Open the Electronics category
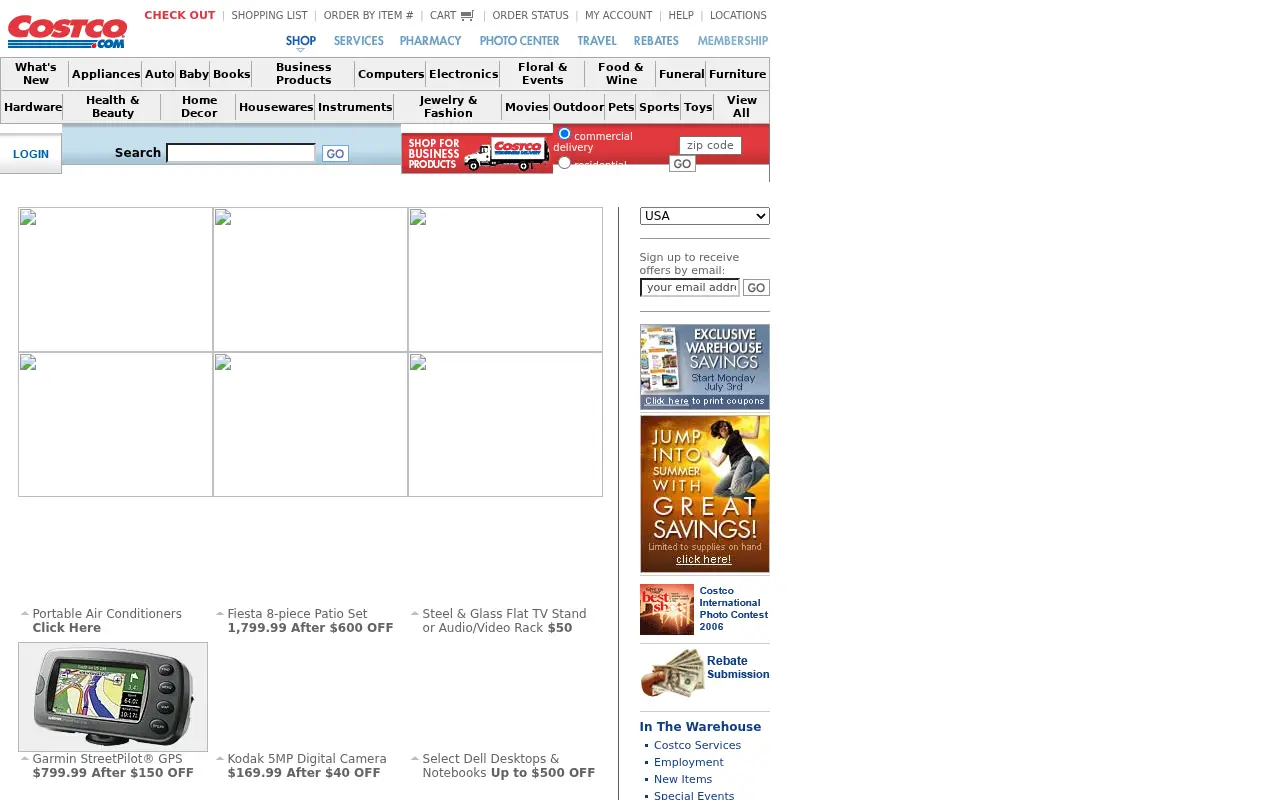Screen dimensions: 1280x800 [463, 74]
